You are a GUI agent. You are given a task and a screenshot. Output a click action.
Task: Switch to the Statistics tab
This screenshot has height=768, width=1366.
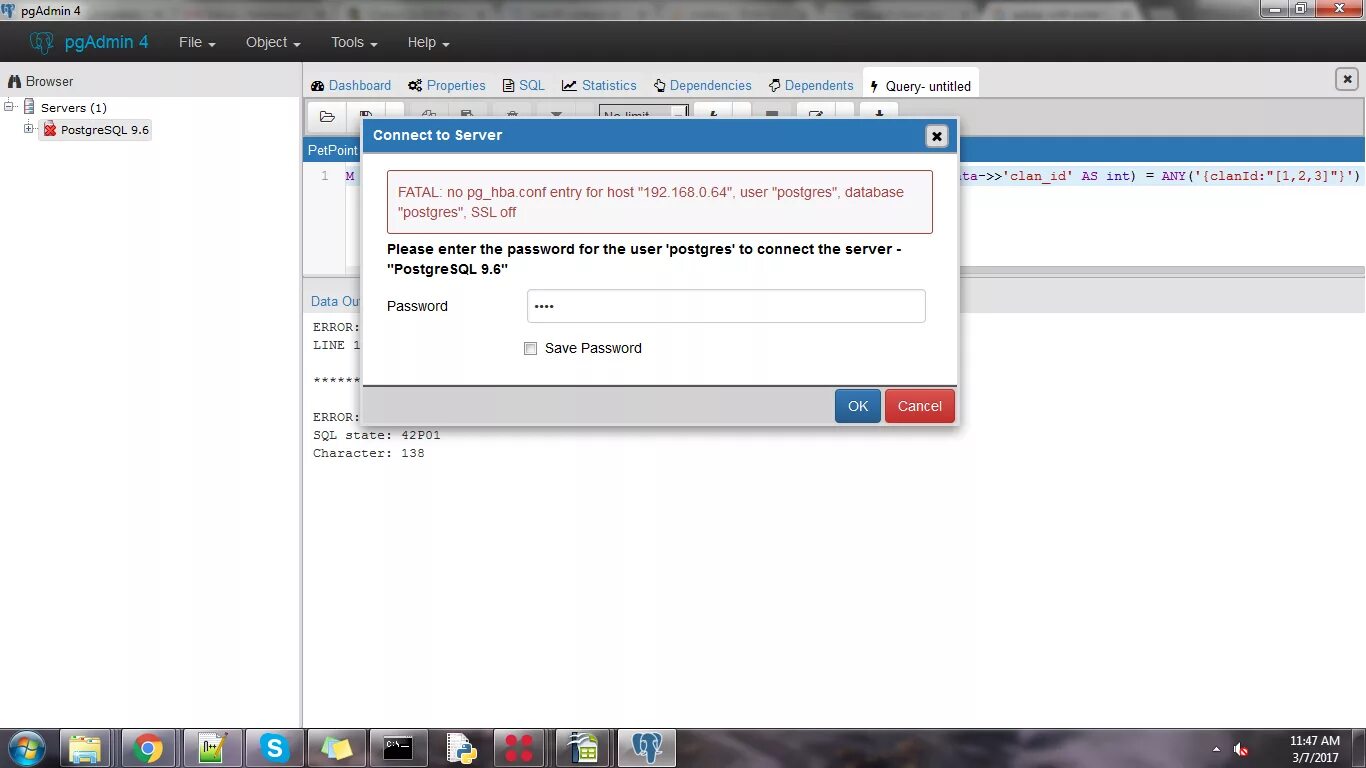pyautogui.click(x=599, y=85)
